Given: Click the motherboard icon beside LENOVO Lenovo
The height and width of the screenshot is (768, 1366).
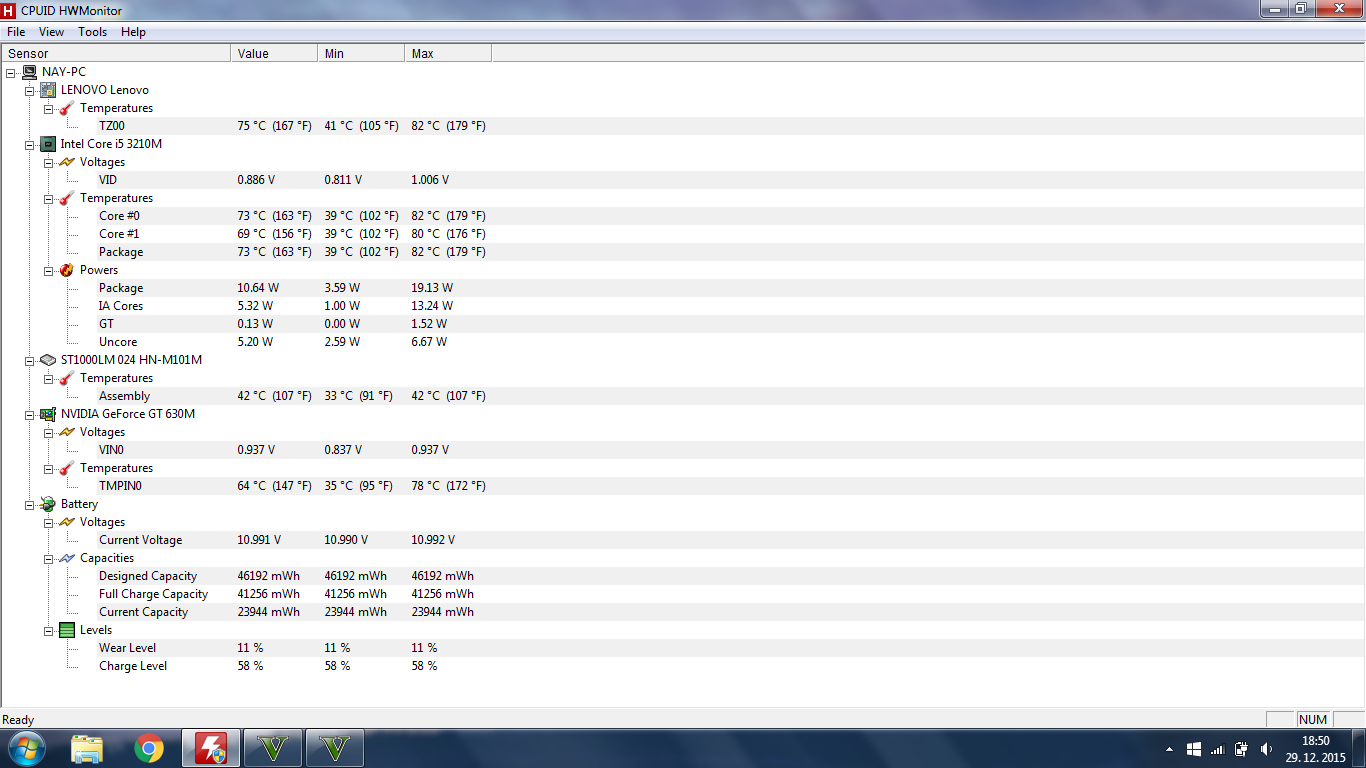Looking at the screenshot, I should [48, 90].
